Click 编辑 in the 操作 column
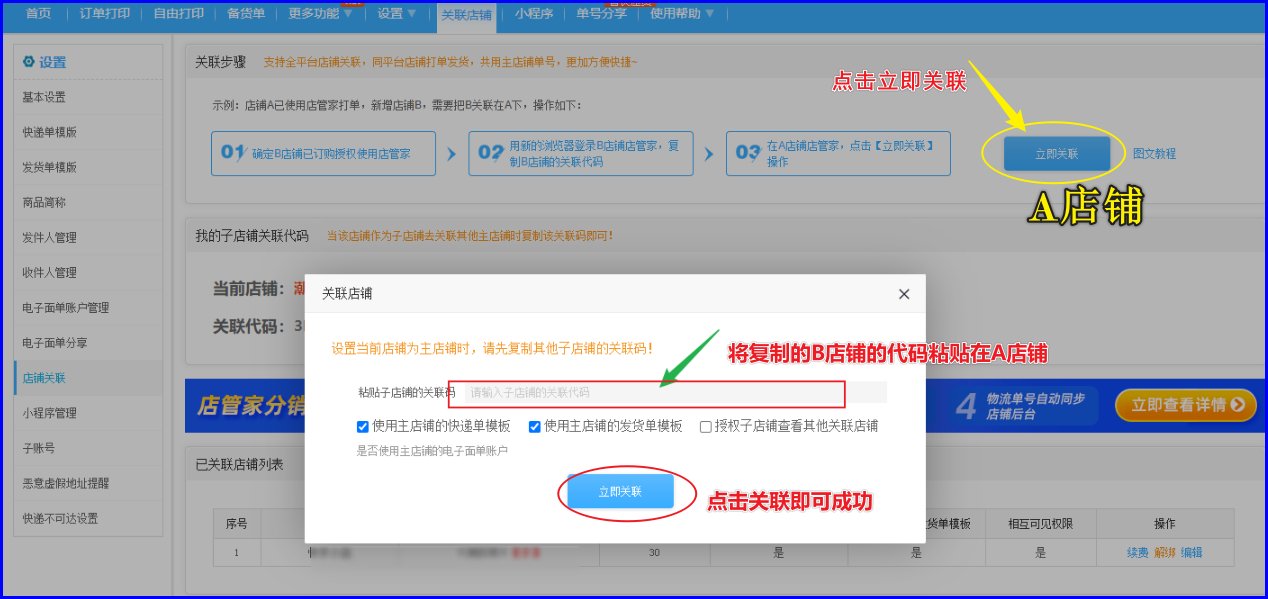Image resolution: width=1268 pixels, height=599 pixels. click(1191, 552)
